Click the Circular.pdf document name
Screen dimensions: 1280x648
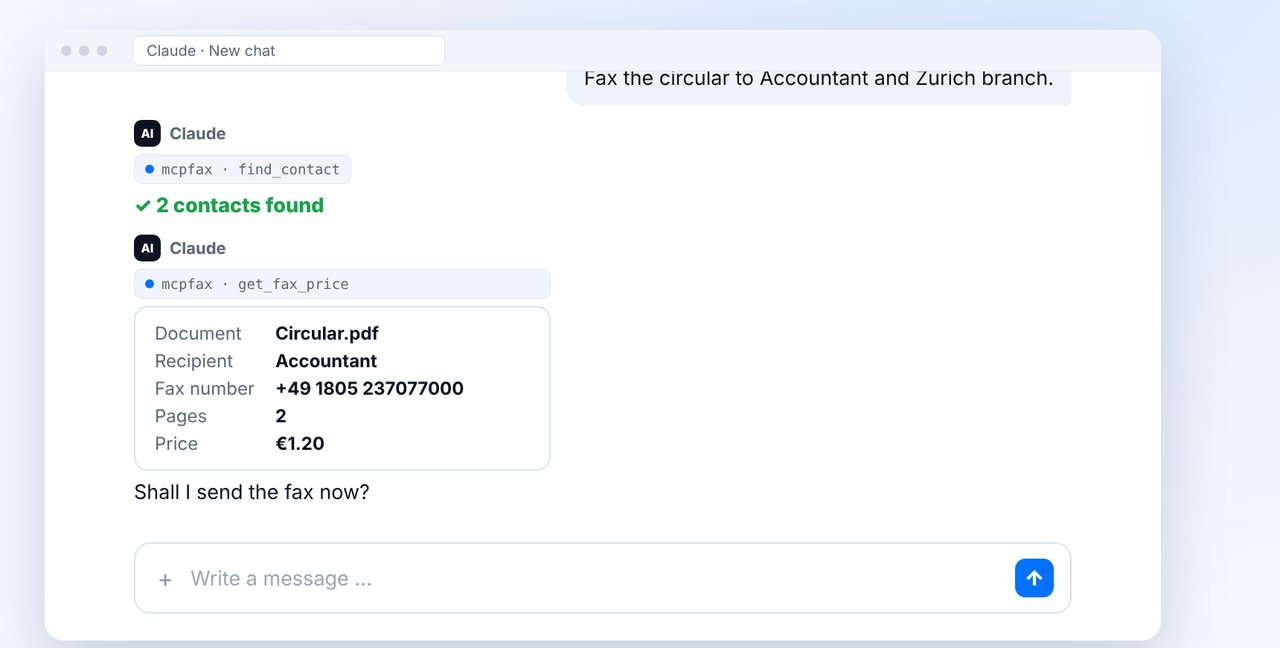click(327, 333)
